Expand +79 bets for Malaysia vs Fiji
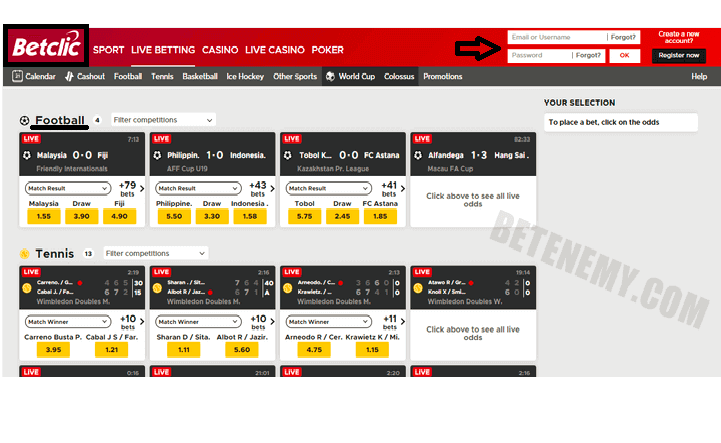The width and height of the screenshot is (721, 443). (132, 189)
